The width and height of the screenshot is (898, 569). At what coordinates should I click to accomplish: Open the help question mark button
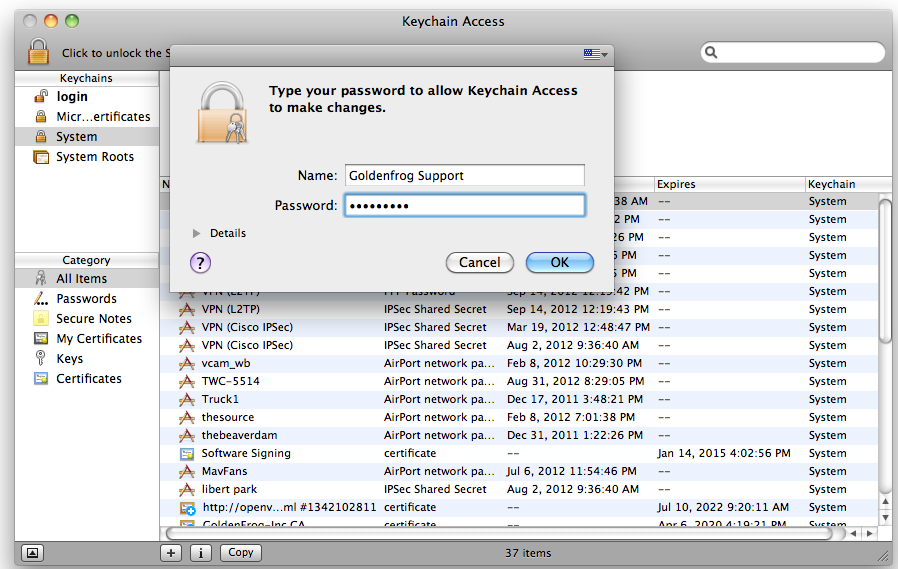point(200,263)
